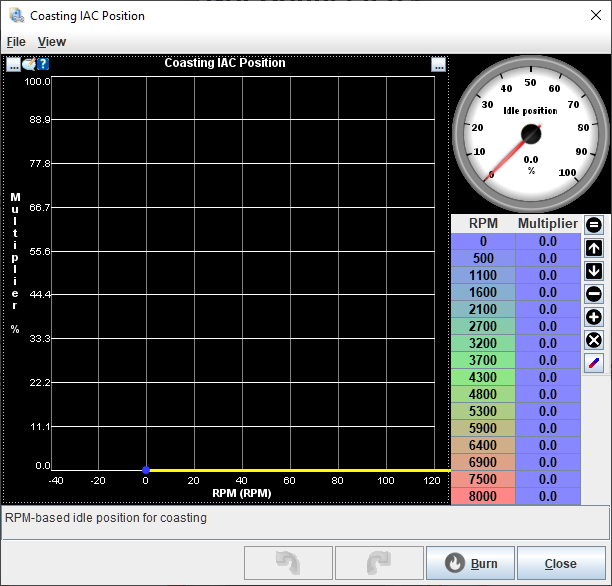Click the Close button
This screenshot has height=586, width=612.
560,563
